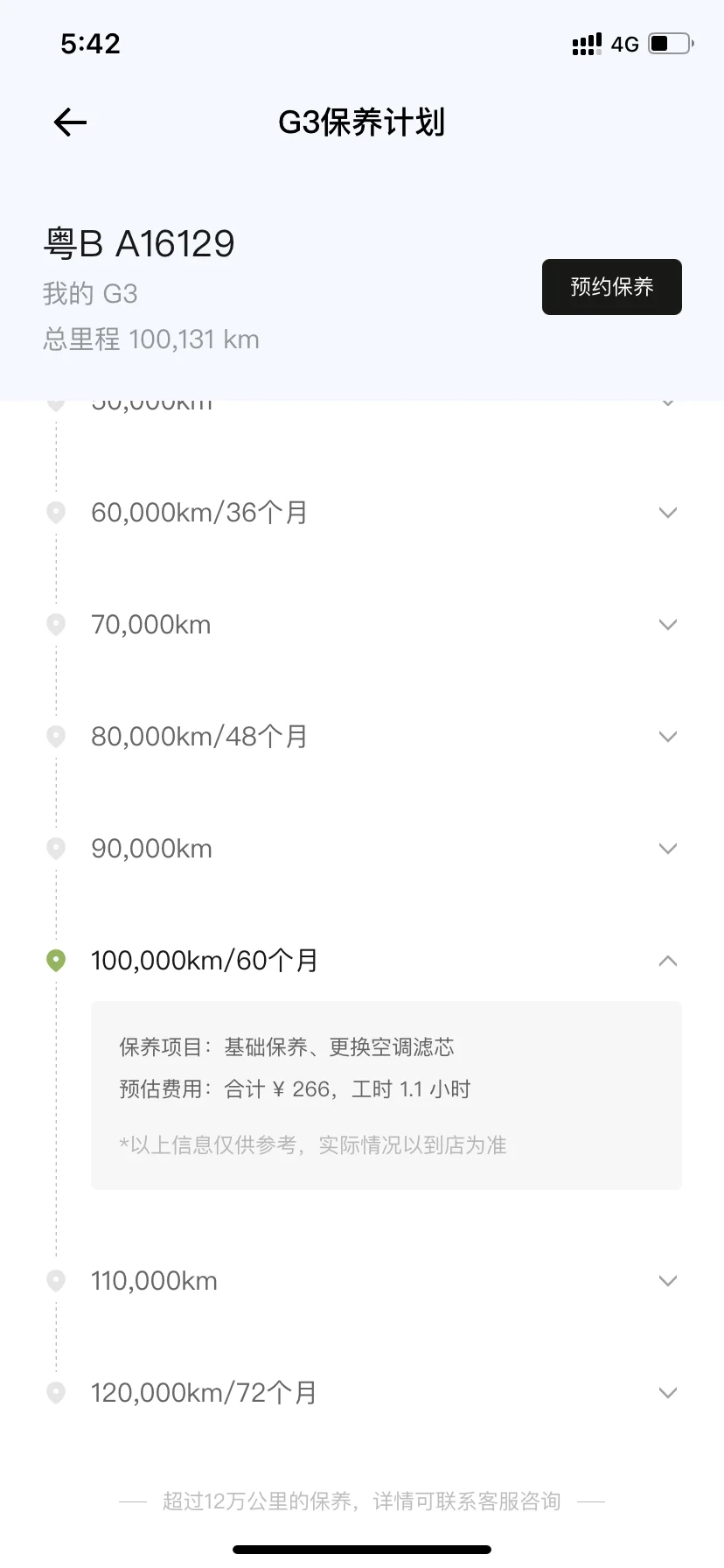Screen dimensions: 724x1568
Task: Collapse the 100,000km/60个月 section chevron
Action: (x=668, y=961)
